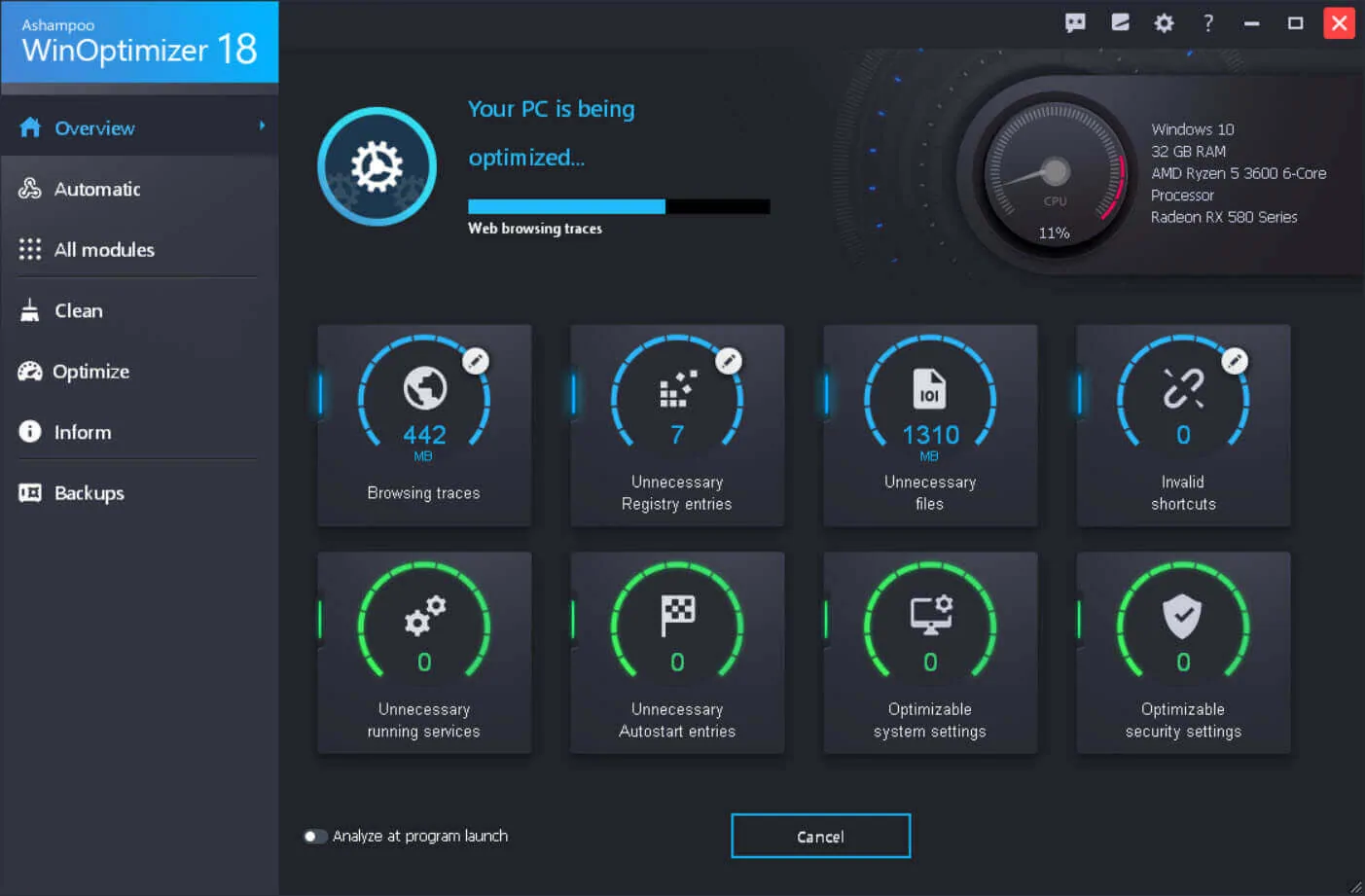Edit Browsing traces via pencil icon
Screen dimensions: 1365x896
[x=475, y=361]
